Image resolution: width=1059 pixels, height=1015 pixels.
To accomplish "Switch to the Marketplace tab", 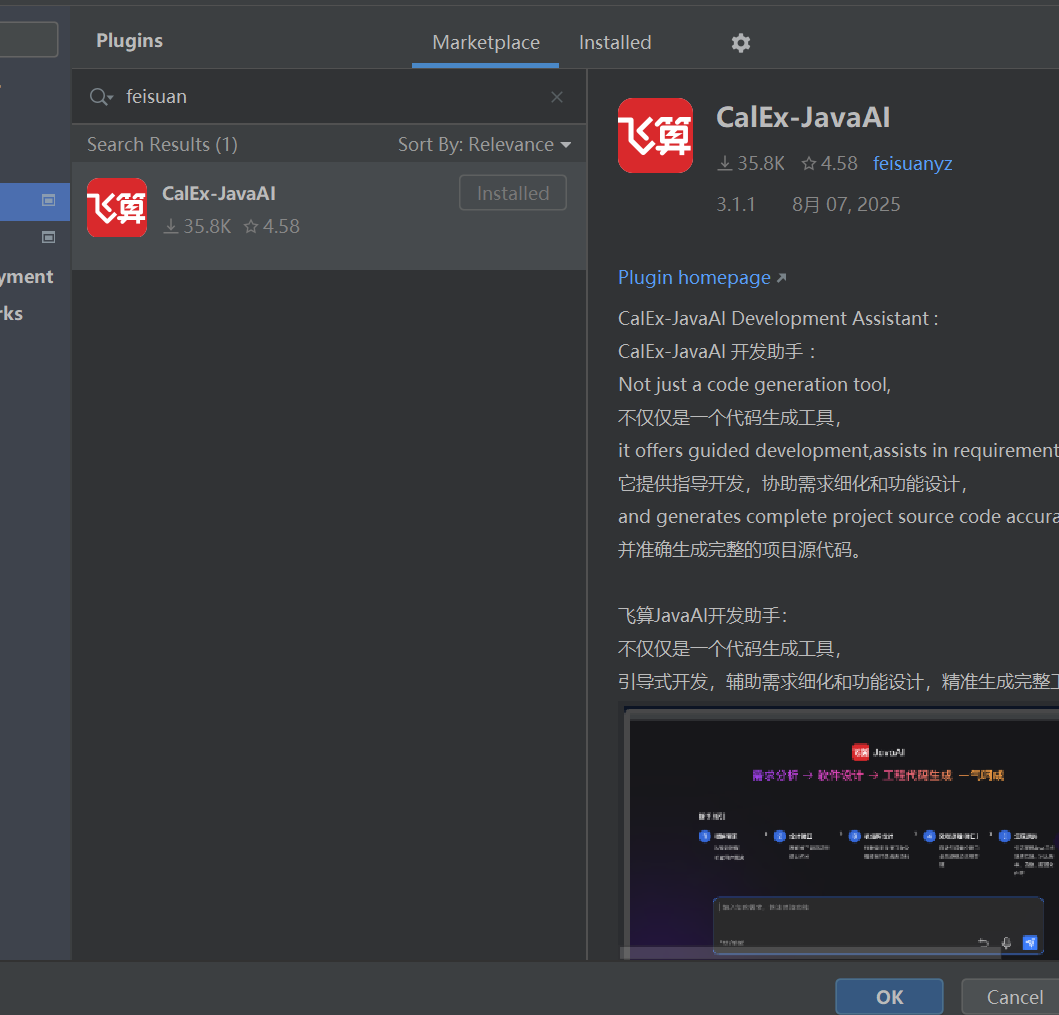I will pyautogui.click(x=486, y=43).
